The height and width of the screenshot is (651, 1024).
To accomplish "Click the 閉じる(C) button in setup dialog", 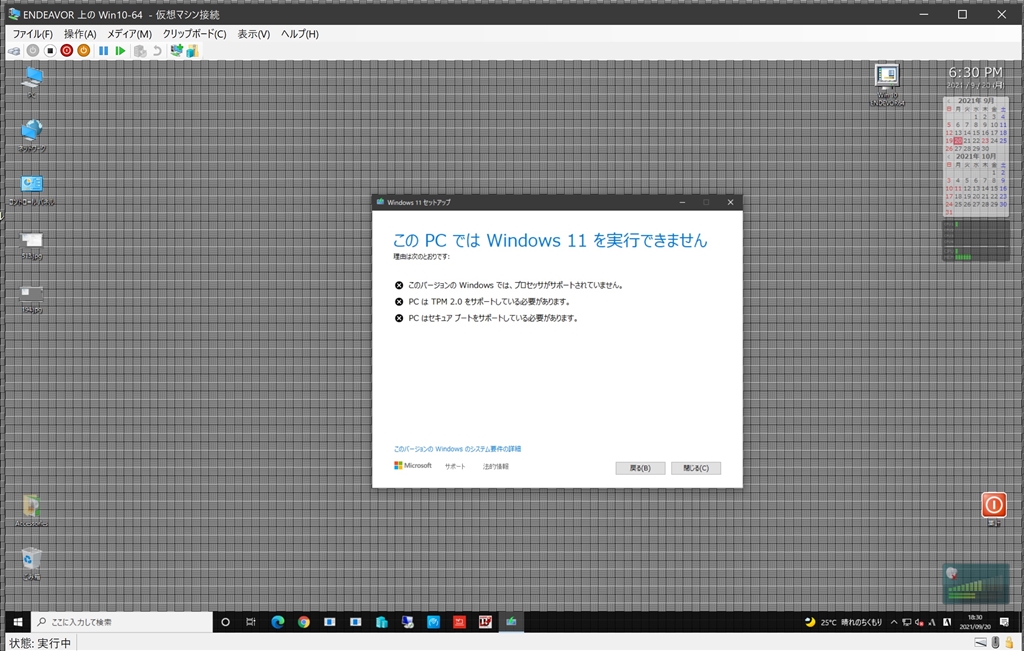I will click(x=696, y=468).
